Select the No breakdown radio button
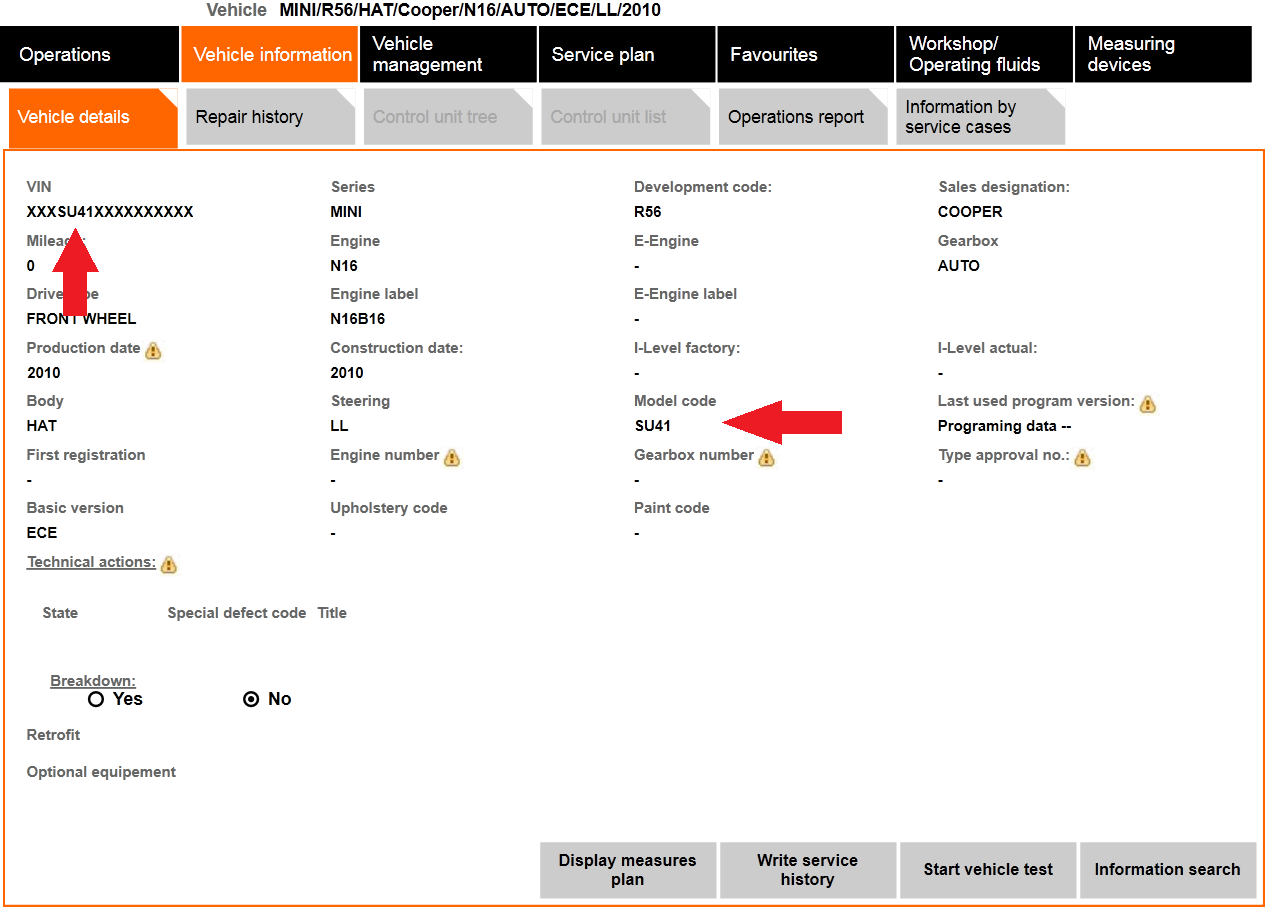The height and width of the screenshot is (911, 1269). click(252, 699)
